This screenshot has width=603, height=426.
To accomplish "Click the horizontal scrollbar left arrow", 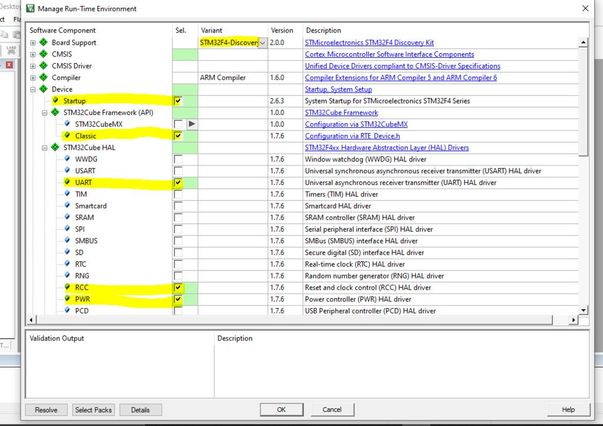I will (32, 320).
